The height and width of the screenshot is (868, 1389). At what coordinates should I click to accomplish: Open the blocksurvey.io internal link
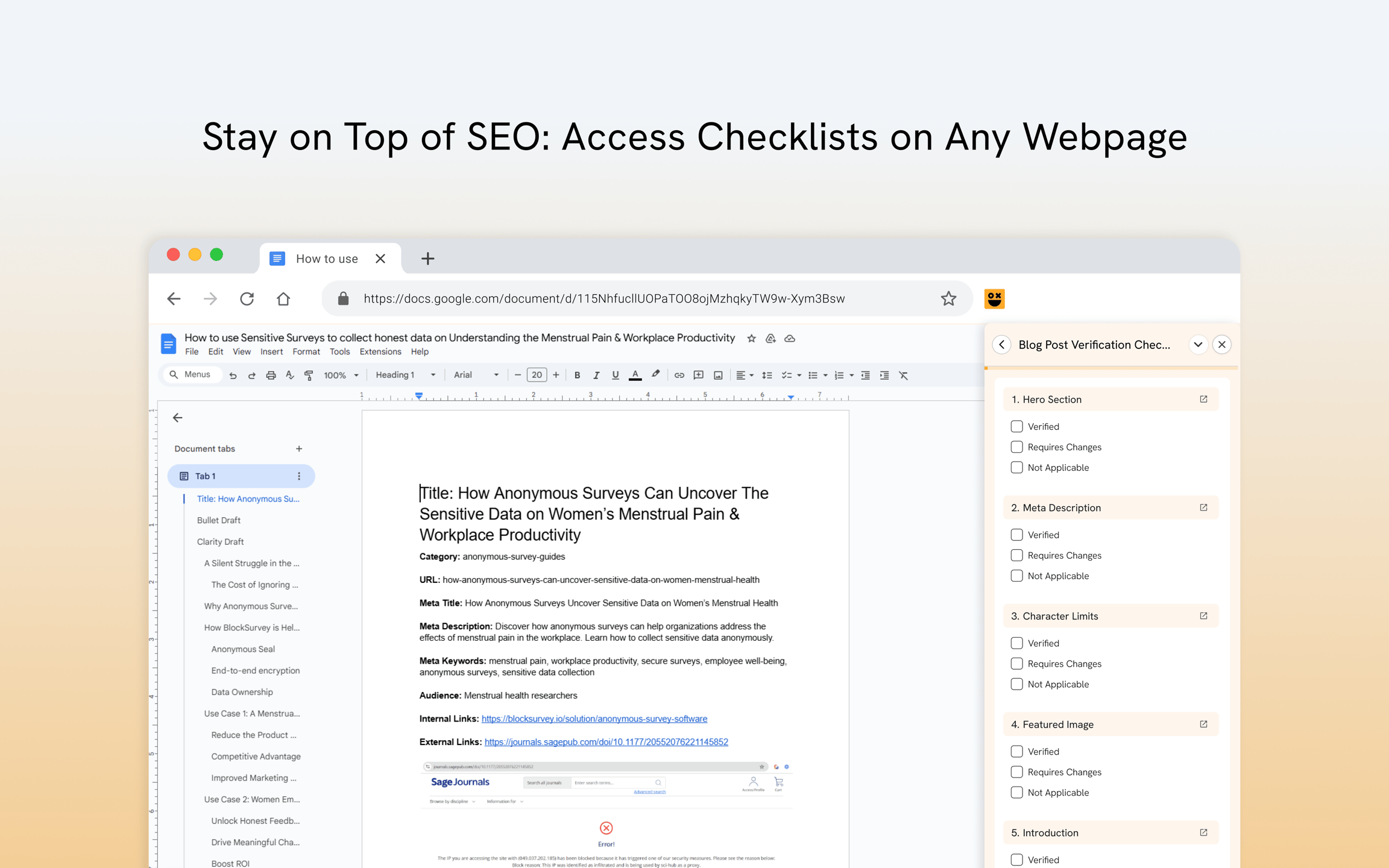coord(594,719)
